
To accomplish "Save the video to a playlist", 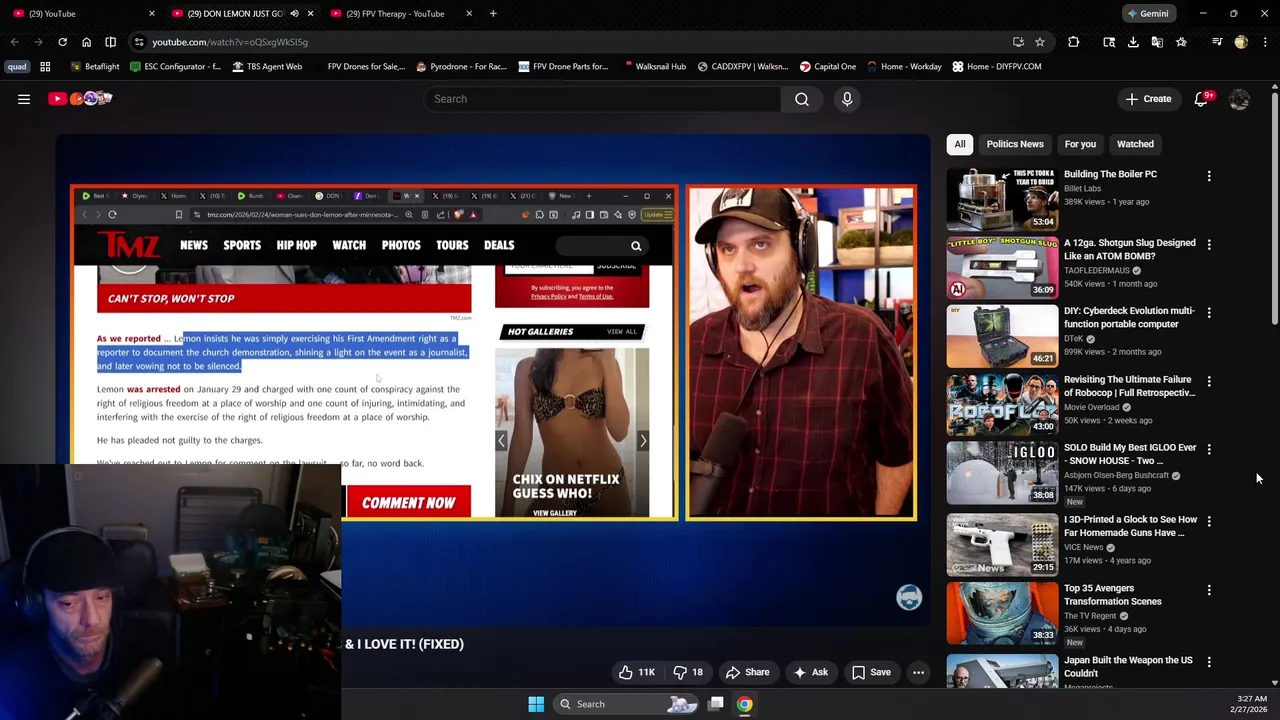I will pos(871,672).
